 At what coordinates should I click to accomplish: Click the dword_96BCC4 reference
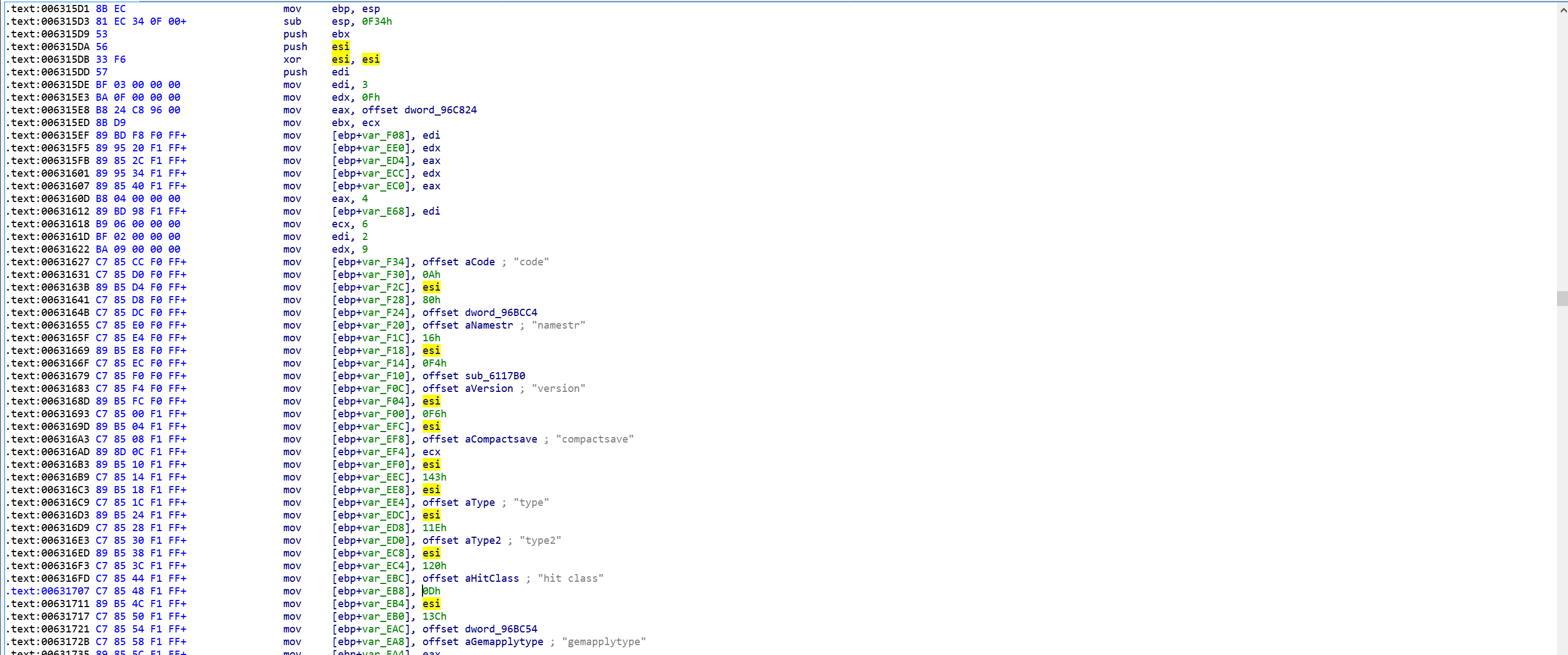pyautogui.click(x=501, y=312)
